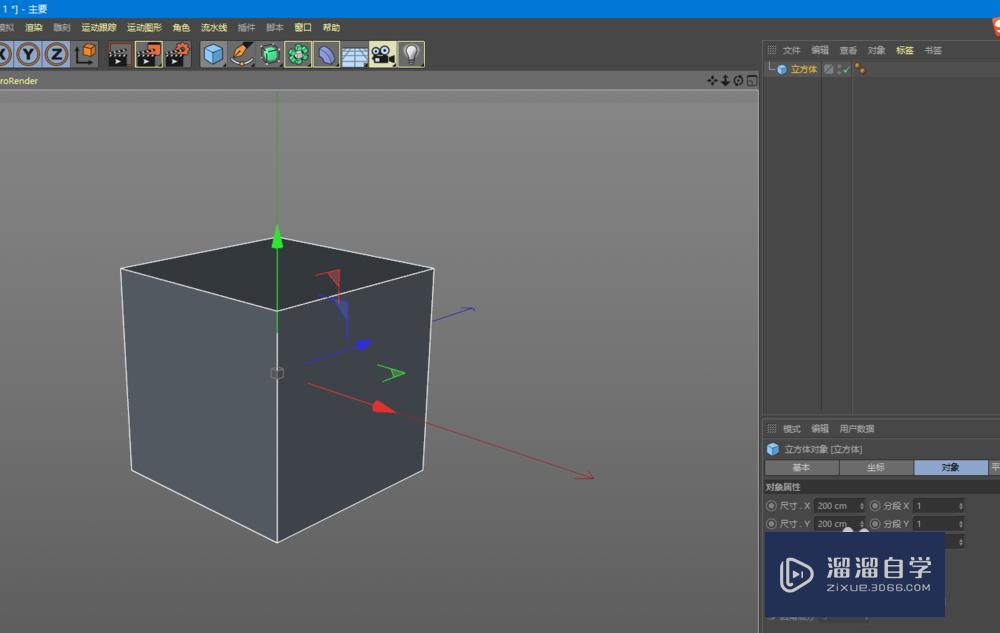
Task: Add a floor environment grid icon
Action: (x=355, y=54)
